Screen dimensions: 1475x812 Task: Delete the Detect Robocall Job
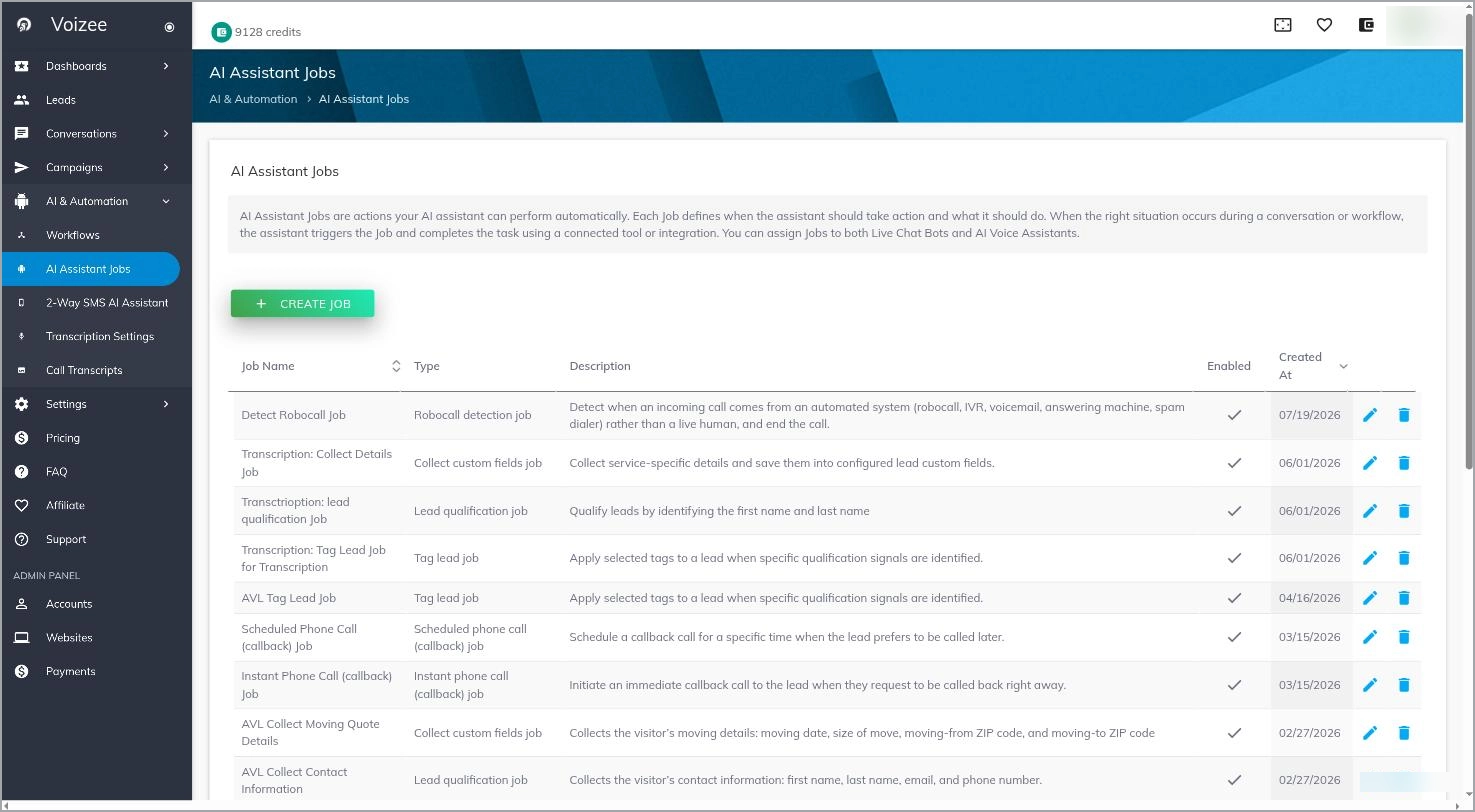tap(1404, 415)
